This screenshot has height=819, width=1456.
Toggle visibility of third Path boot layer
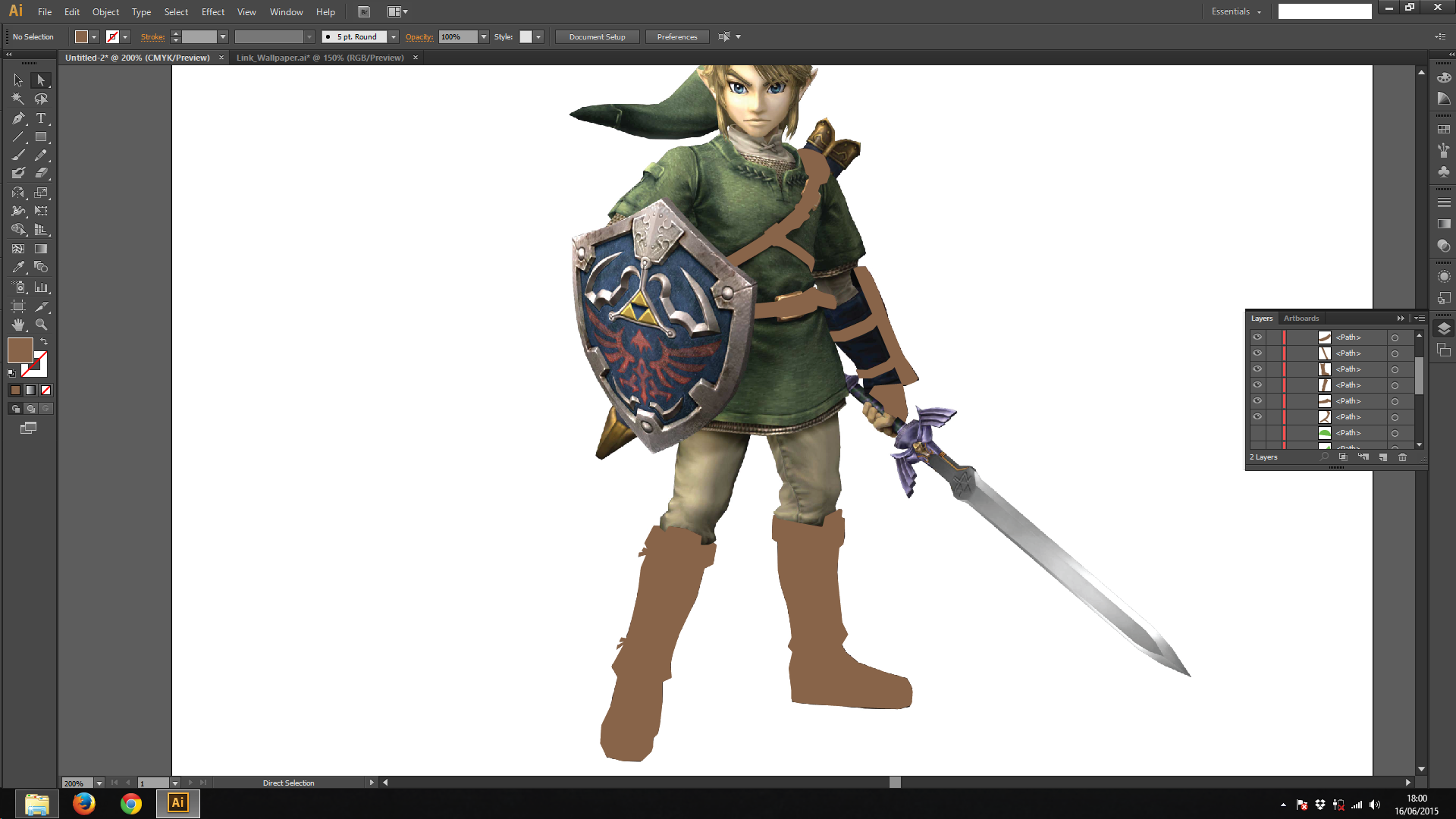[x=1257, y=369]
